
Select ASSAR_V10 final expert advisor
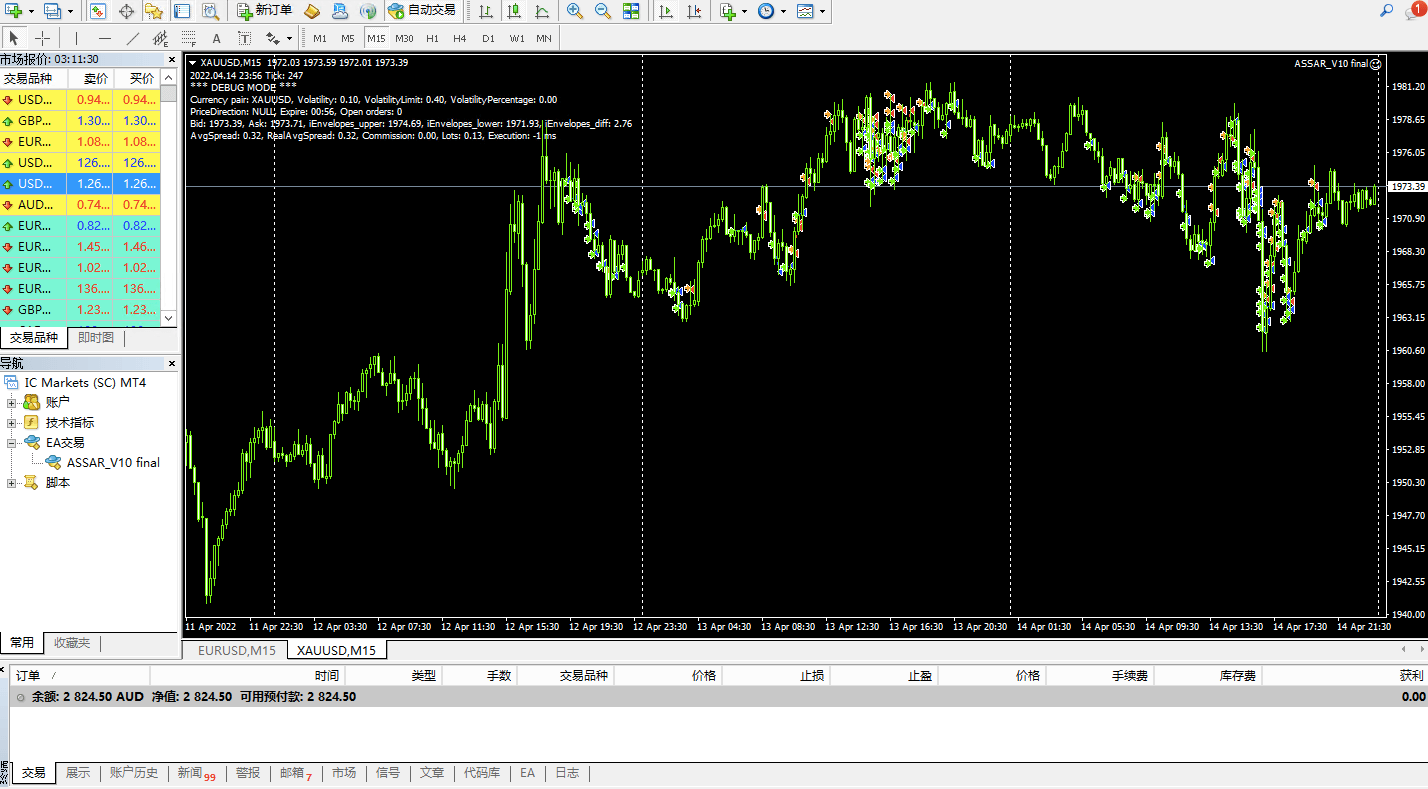113,462
